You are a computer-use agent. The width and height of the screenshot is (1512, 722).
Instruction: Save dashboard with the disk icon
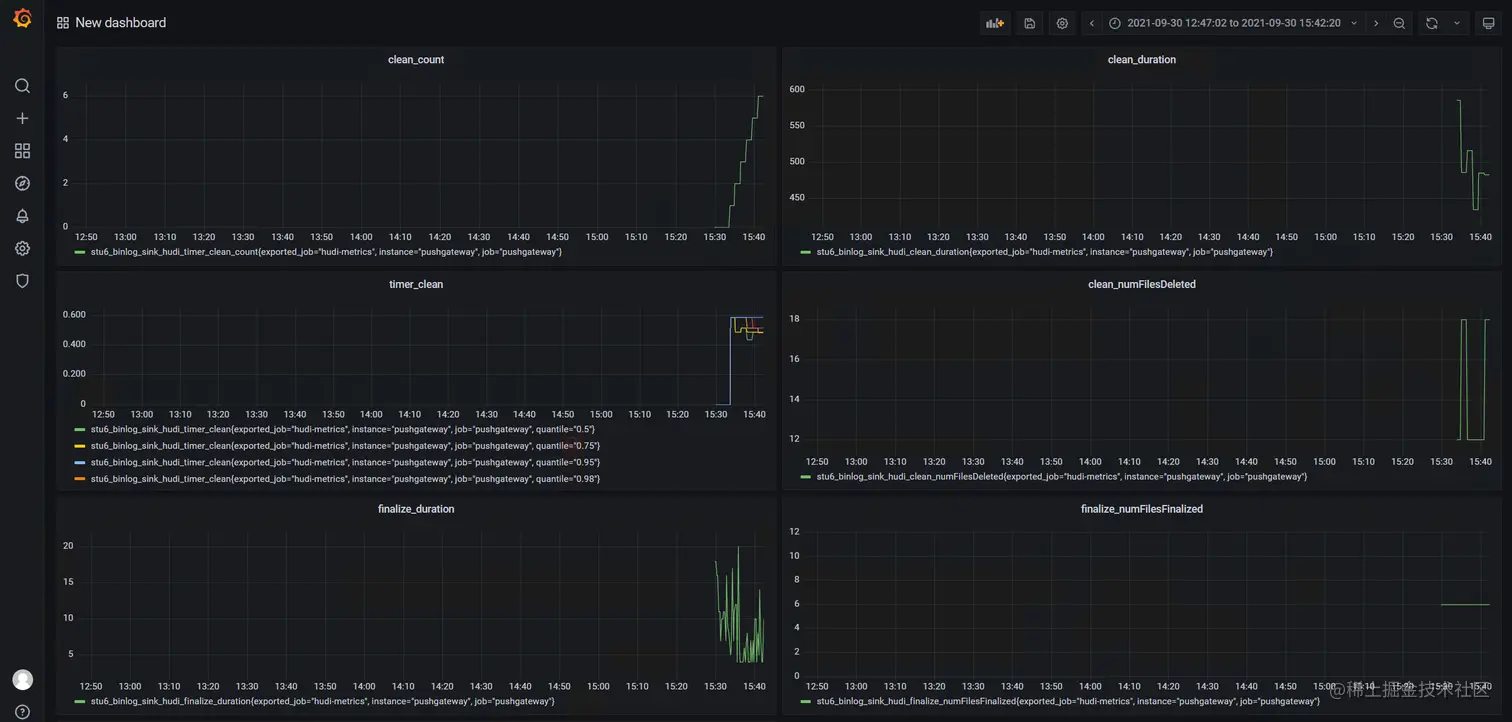coord(1029,23)
